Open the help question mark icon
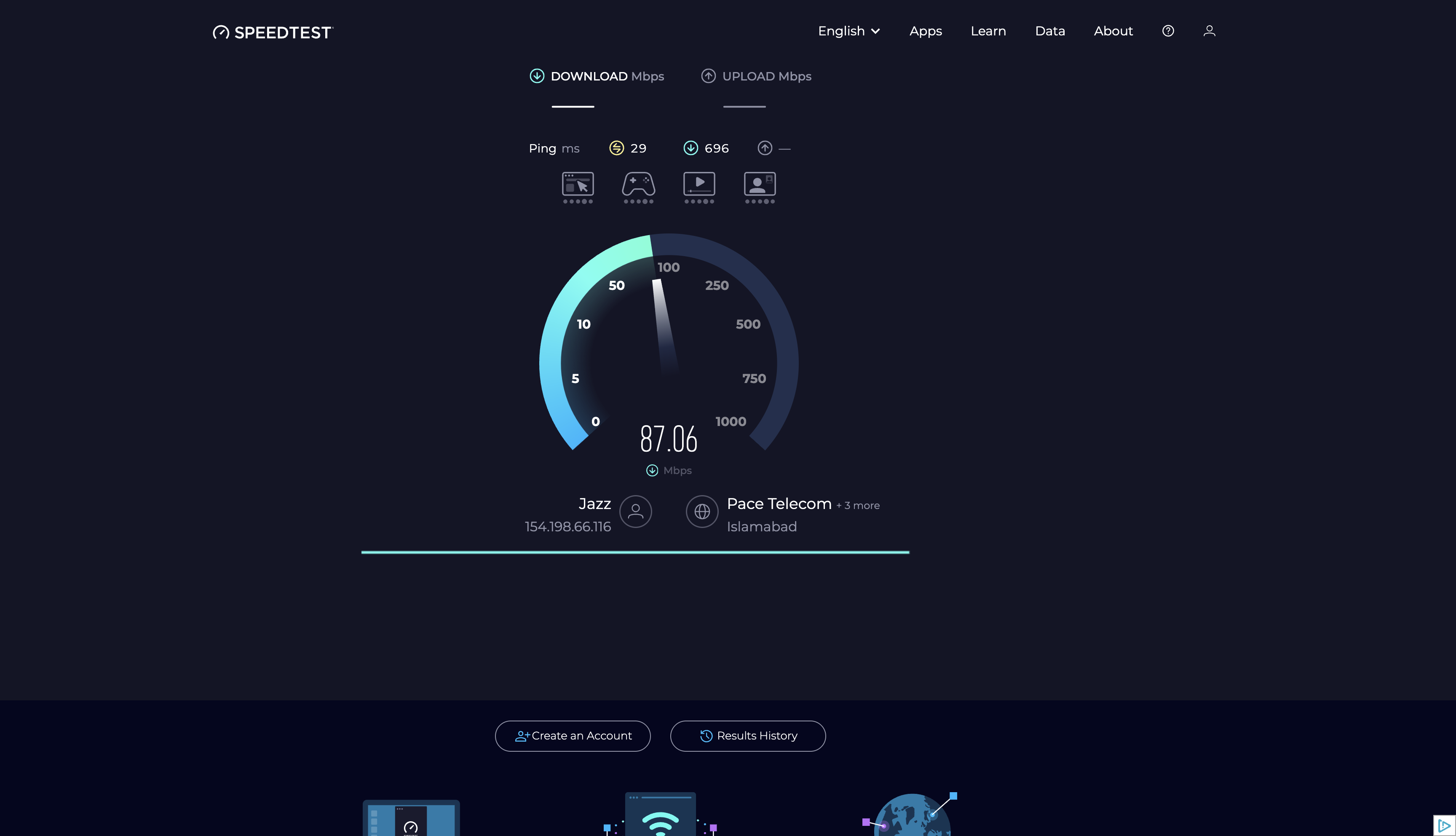 (1168, 31)
